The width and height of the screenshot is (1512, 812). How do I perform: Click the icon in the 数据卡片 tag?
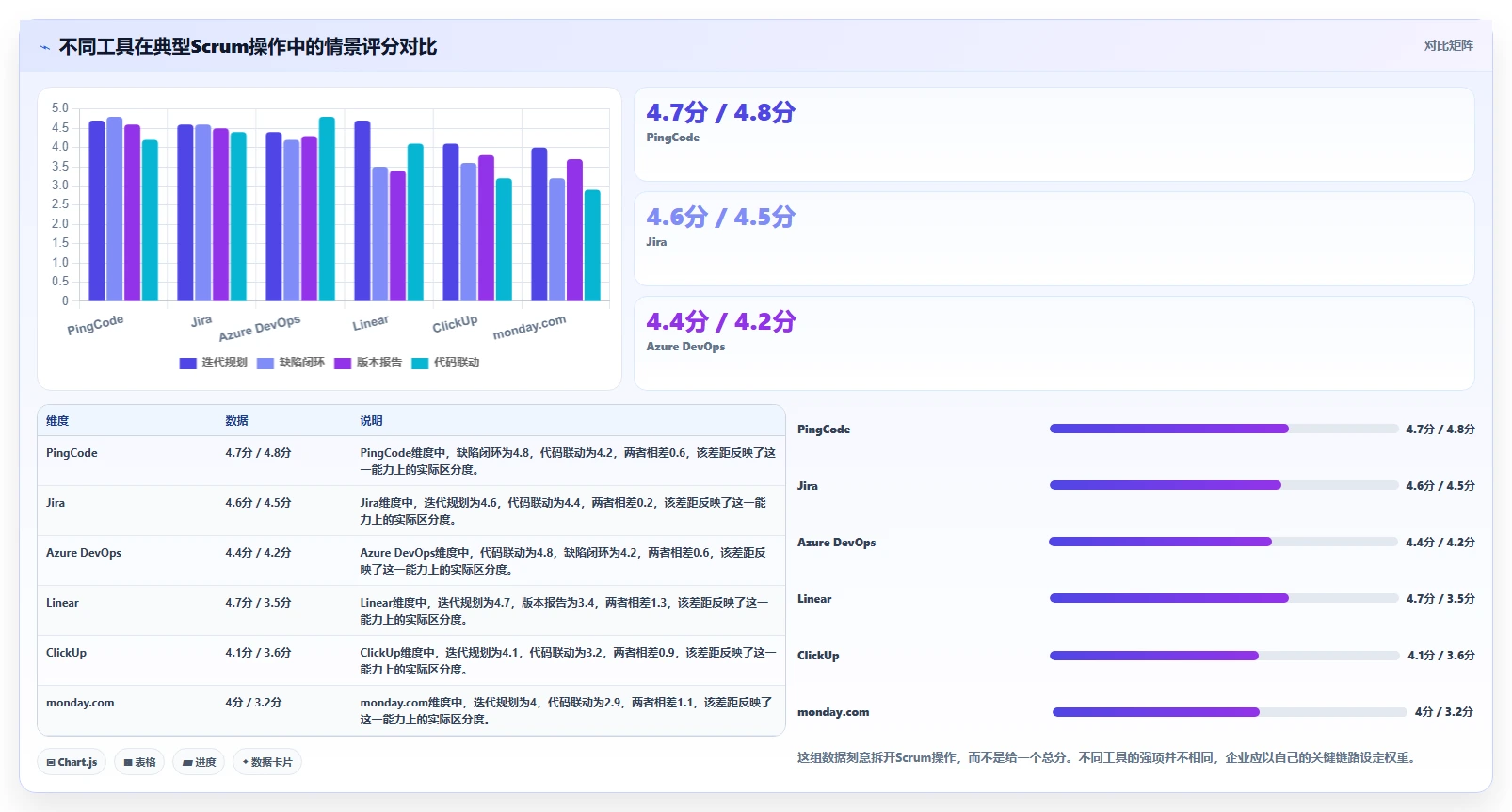coord(246,762)
